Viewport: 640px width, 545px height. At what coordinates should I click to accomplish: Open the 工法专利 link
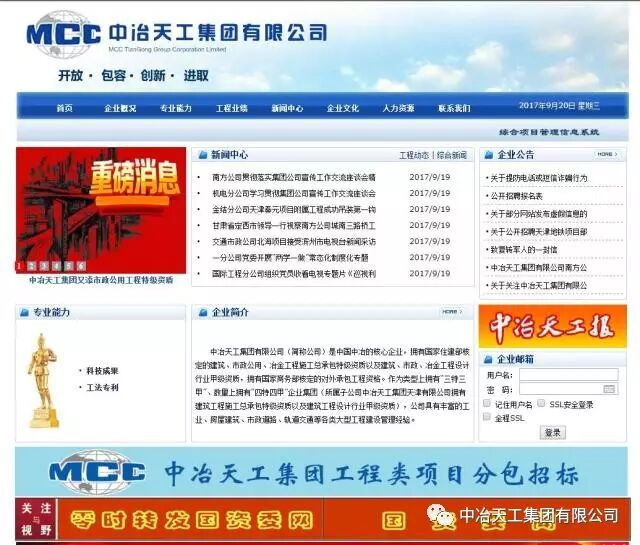(102, 387)
